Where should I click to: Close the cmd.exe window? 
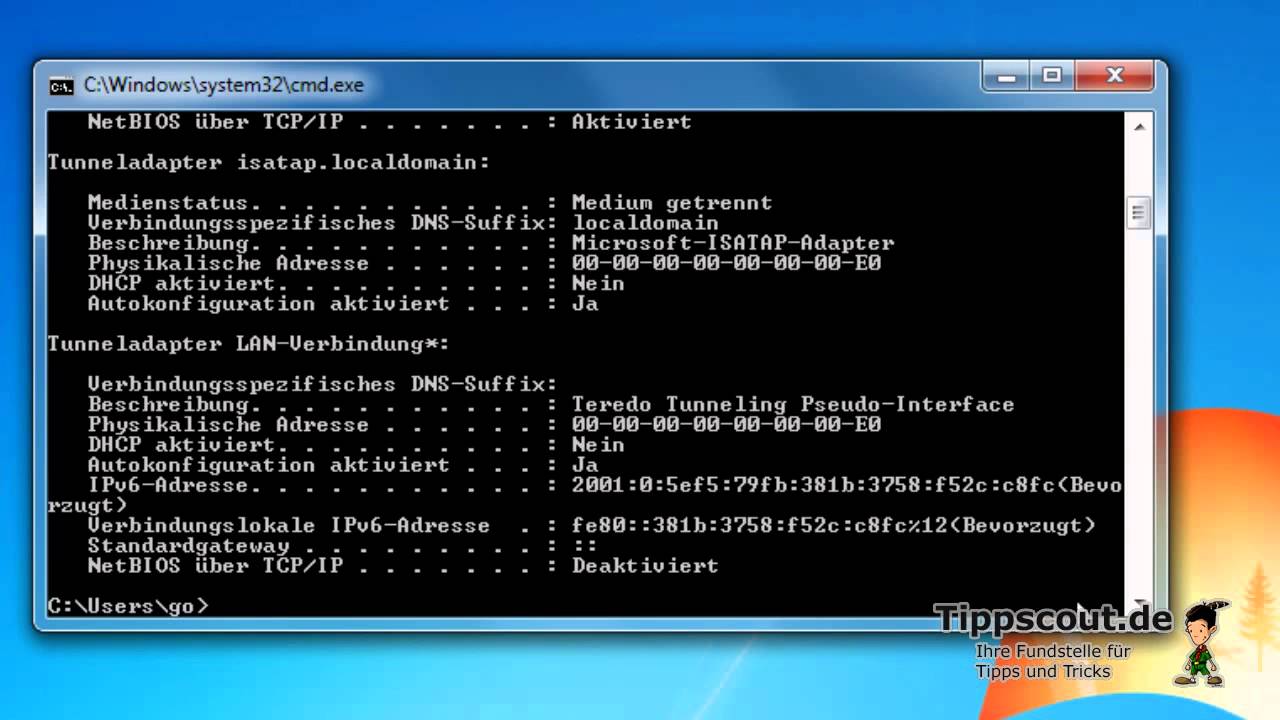point(1117,76)
